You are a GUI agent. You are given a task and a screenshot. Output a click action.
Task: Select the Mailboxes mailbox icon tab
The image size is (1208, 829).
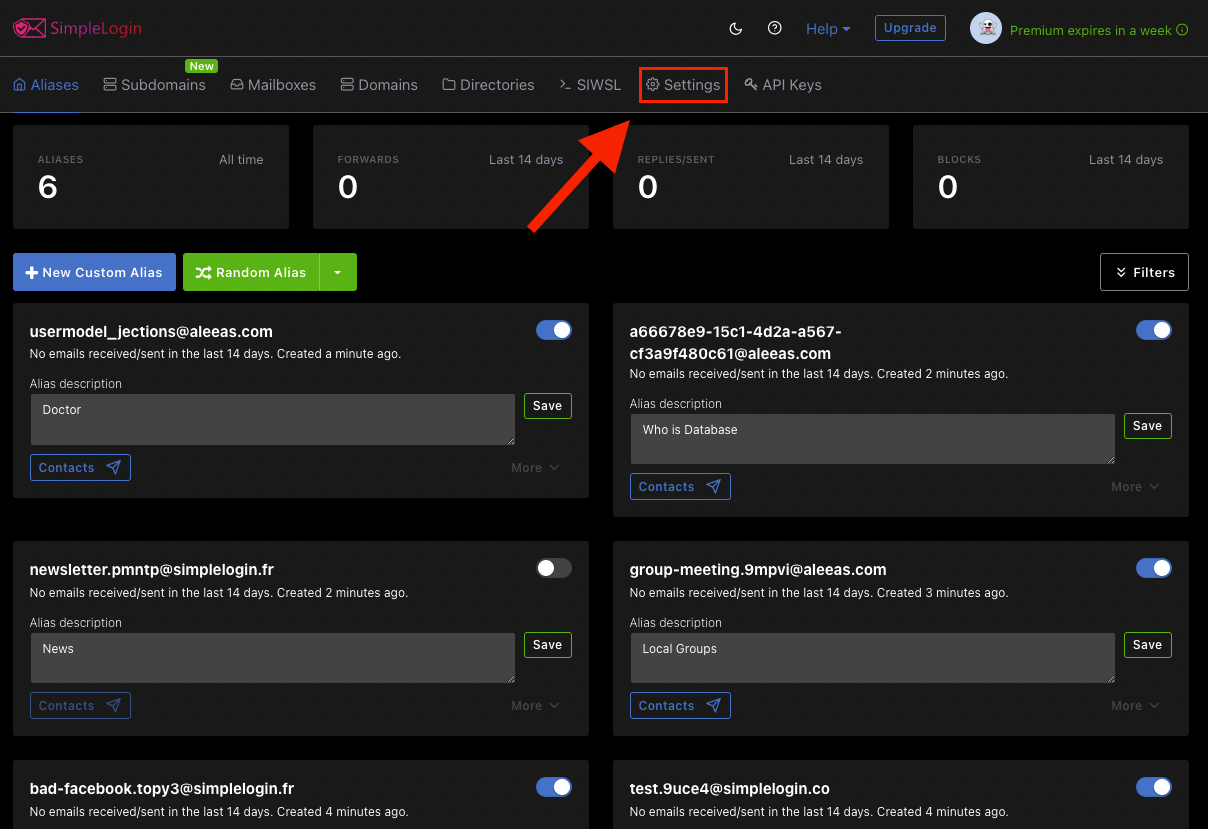coord(235,85)
